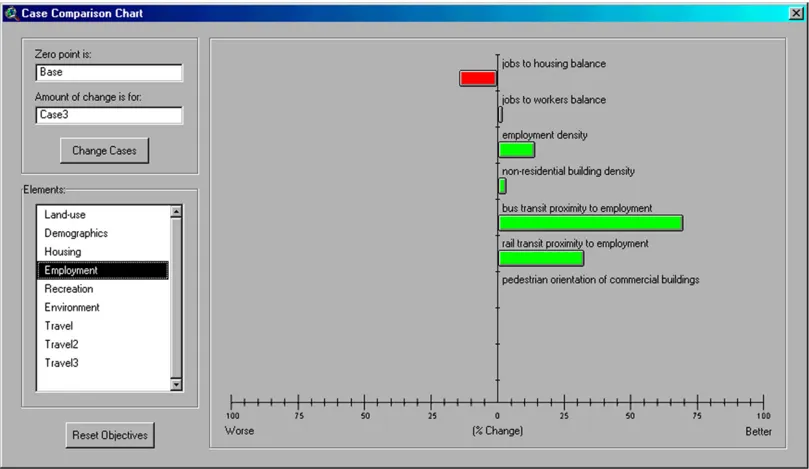Click the Case3 amount of change field
The image size is (809, 469).
(x=109, y=115)
